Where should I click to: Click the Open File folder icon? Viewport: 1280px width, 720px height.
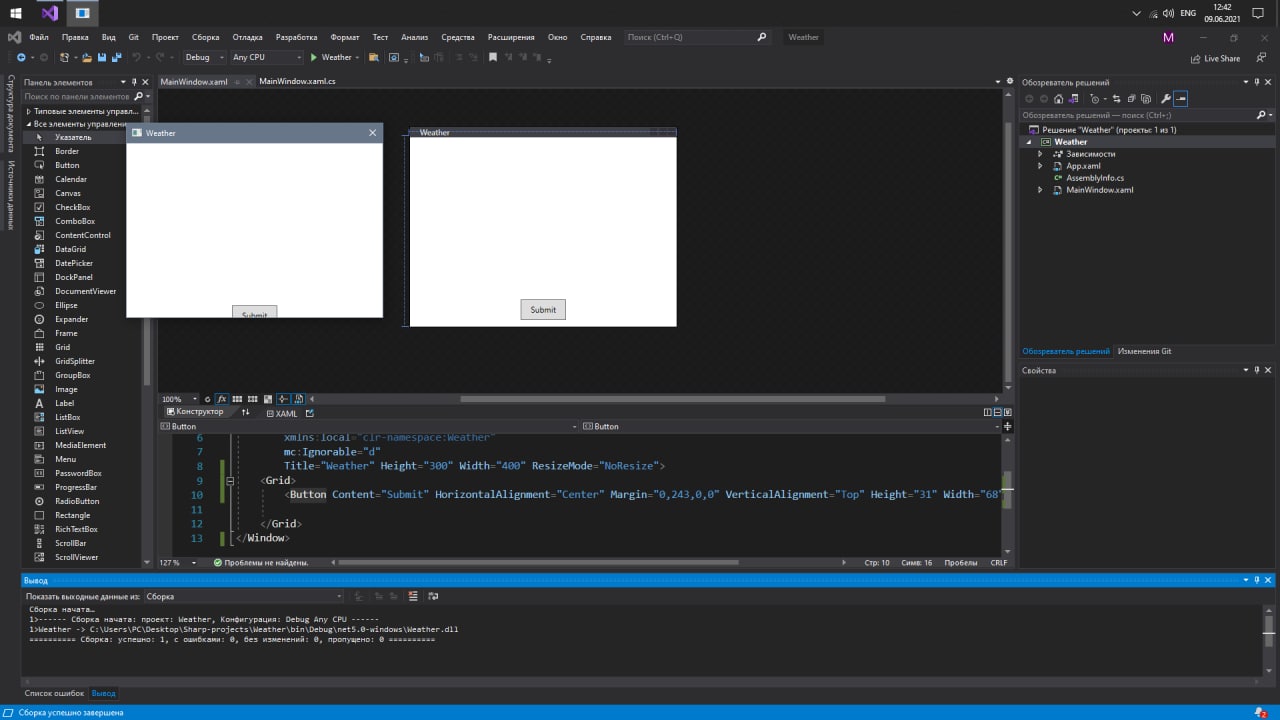87,57
